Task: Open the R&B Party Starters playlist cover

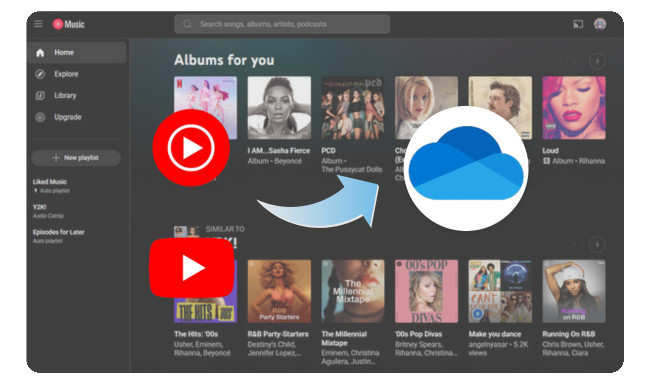Action: [x=279, y=291]
